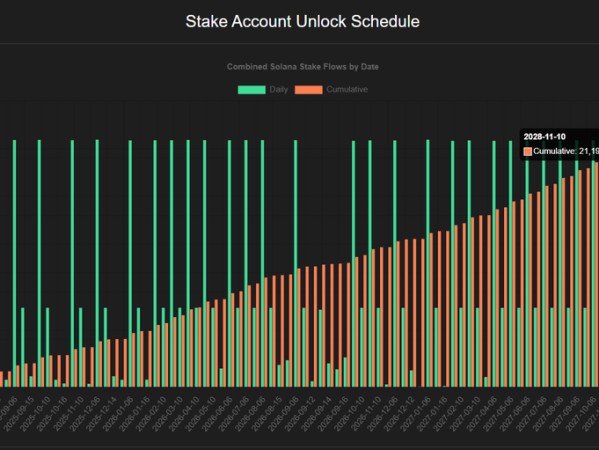
Task: Click the Combined Solana Stake Flows subtitle
Action: coord(303,66)
